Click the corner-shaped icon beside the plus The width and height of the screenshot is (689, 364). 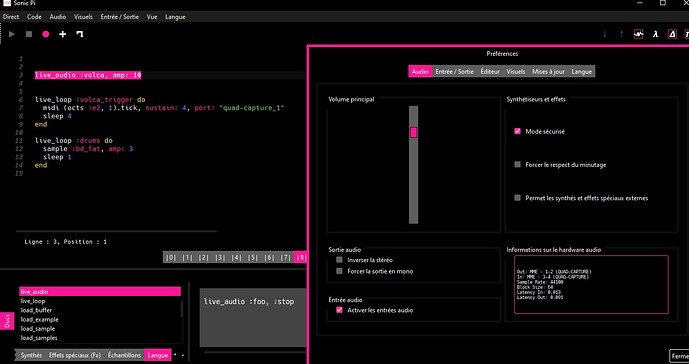click(x=80, y=34)
